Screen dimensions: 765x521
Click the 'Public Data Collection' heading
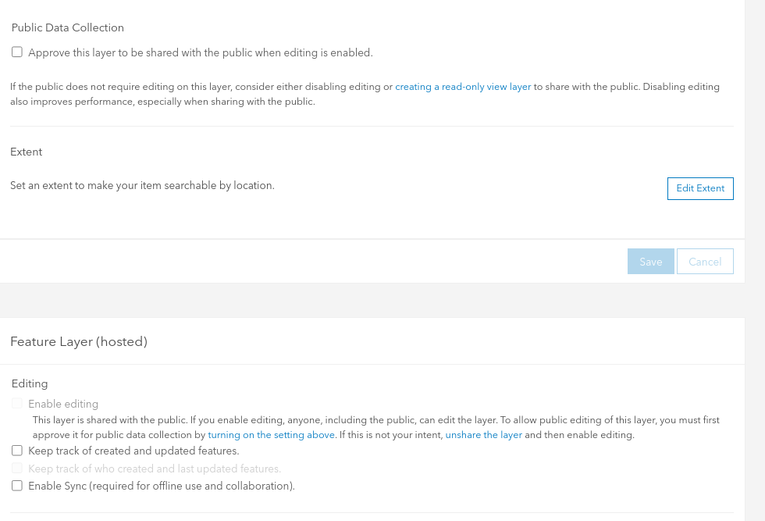tap(68, 28)
